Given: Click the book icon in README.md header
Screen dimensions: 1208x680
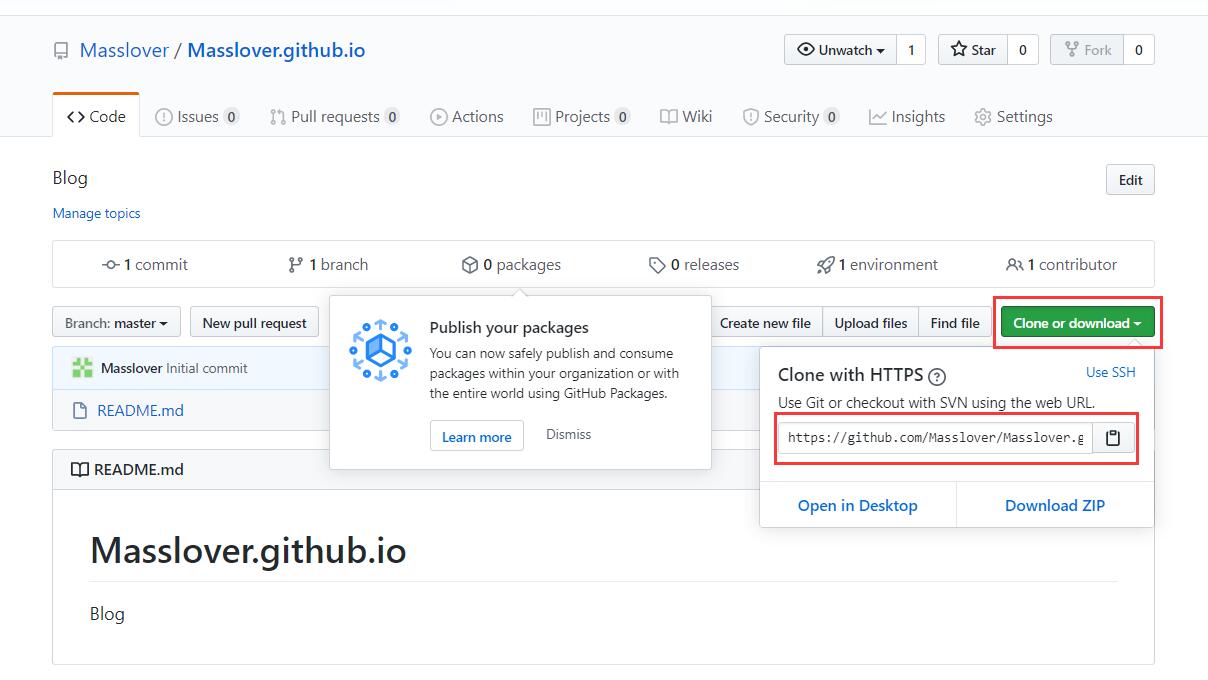Looking at the screenshot, I should coord(80,469).
